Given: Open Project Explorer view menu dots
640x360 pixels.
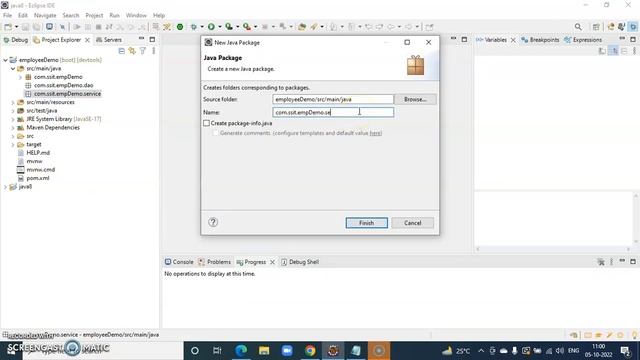Looking at the screenshot, I should 153,51.
